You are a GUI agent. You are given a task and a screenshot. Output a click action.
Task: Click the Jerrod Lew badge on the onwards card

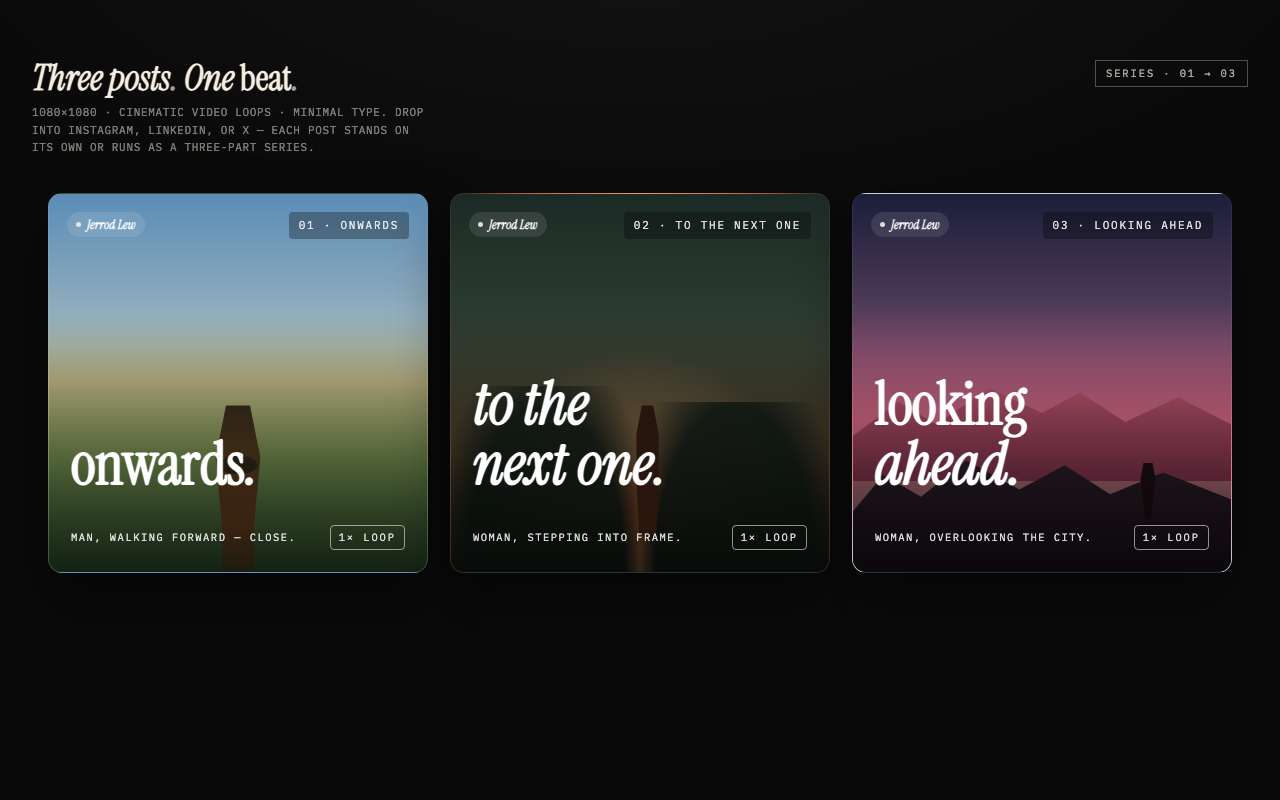coord(106,225)
